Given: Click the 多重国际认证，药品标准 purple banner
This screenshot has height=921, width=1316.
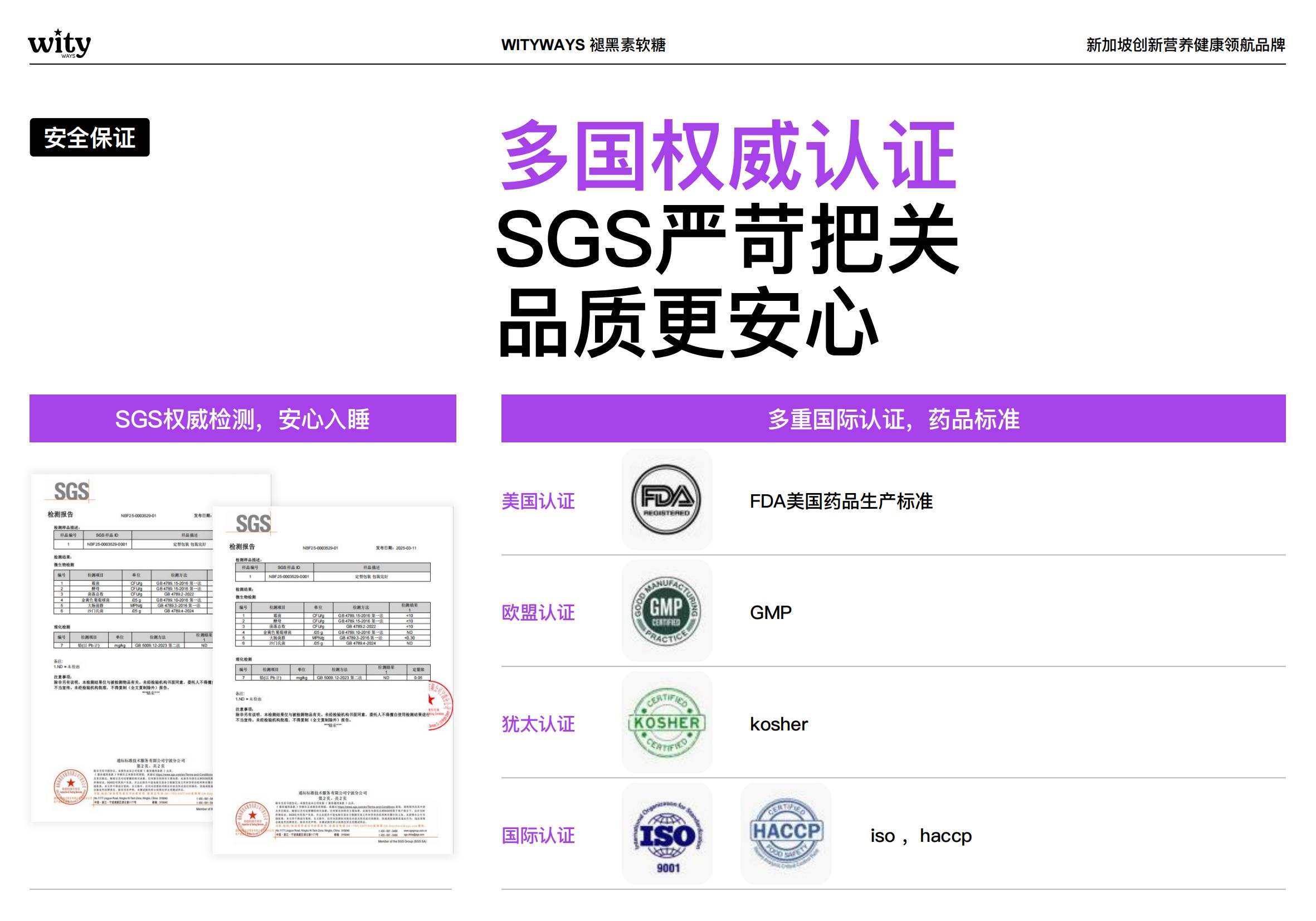Looking at the screenshot, I should pyautogui.click(x=893, y=419).
